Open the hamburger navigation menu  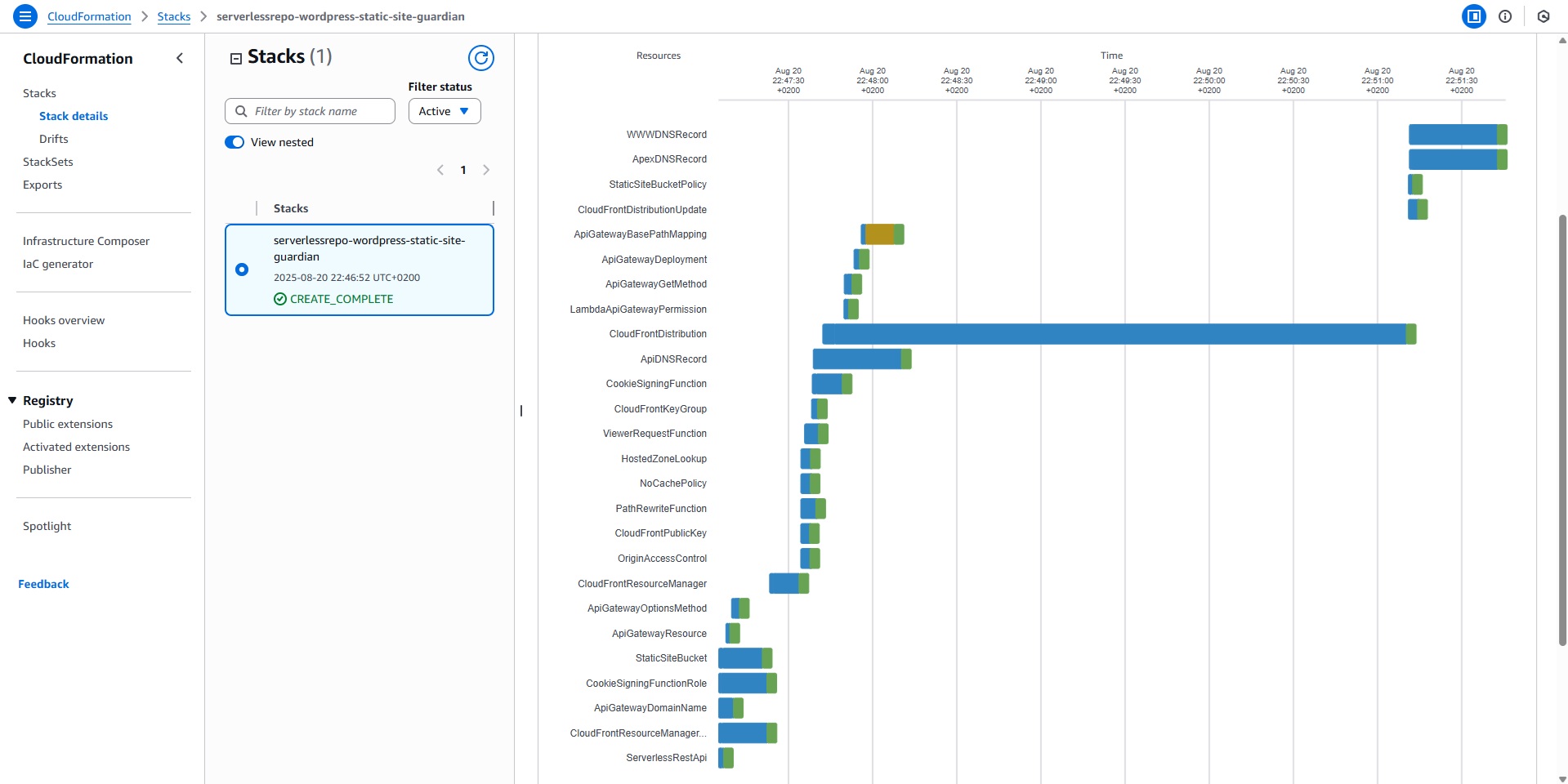coord(25,16)
